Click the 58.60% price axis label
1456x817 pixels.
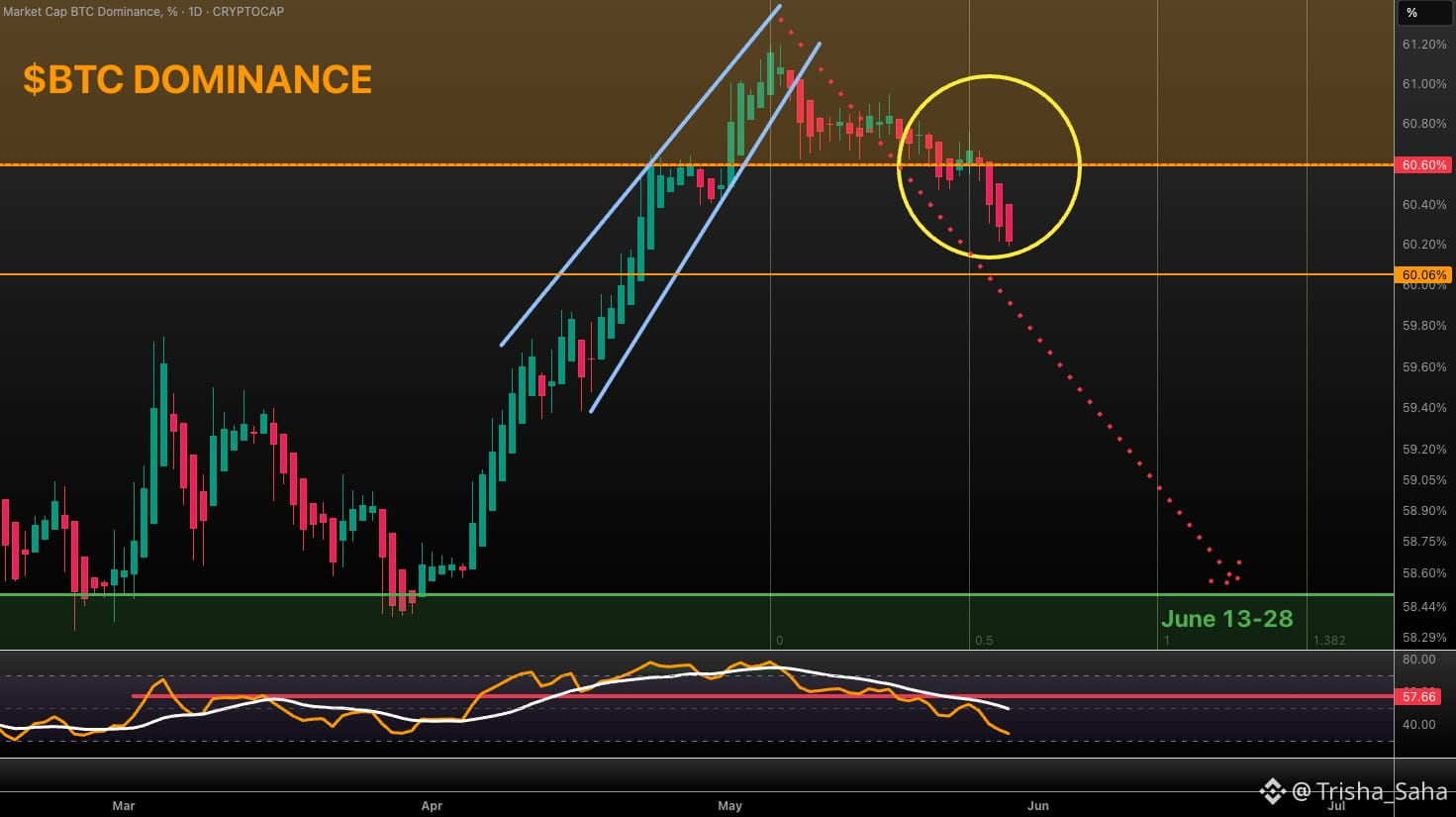1424,573
